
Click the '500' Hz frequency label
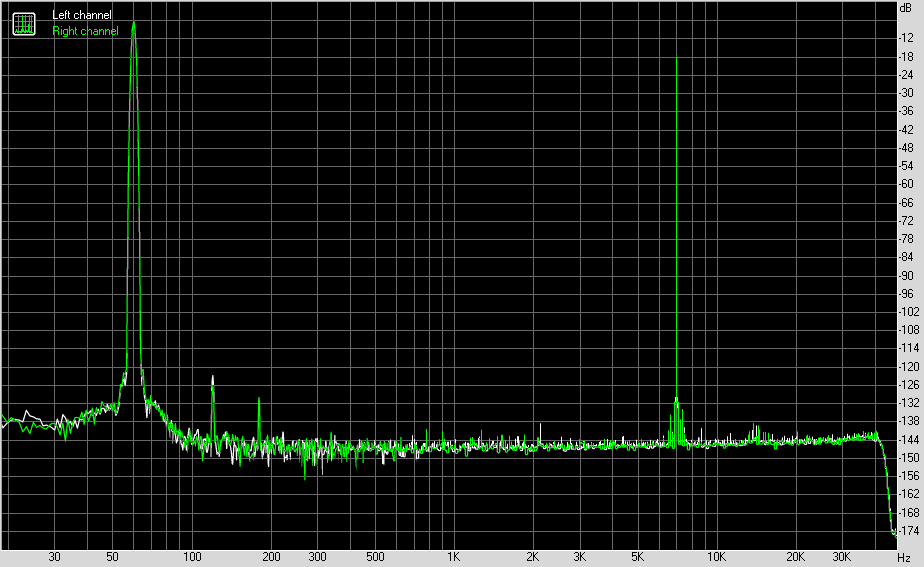click(375, 557)
